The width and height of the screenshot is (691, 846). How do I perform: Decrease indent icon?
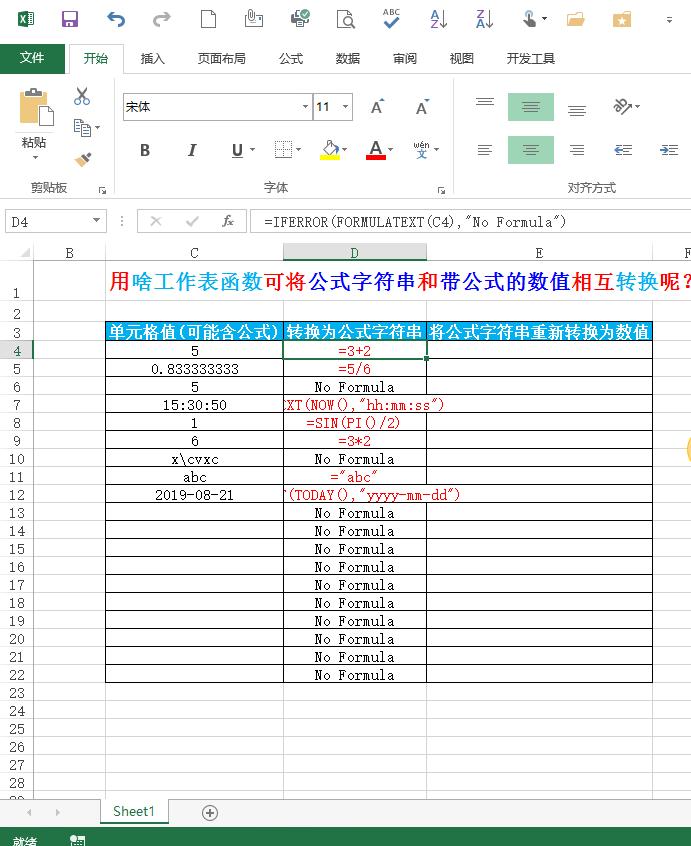coord(623,150)
